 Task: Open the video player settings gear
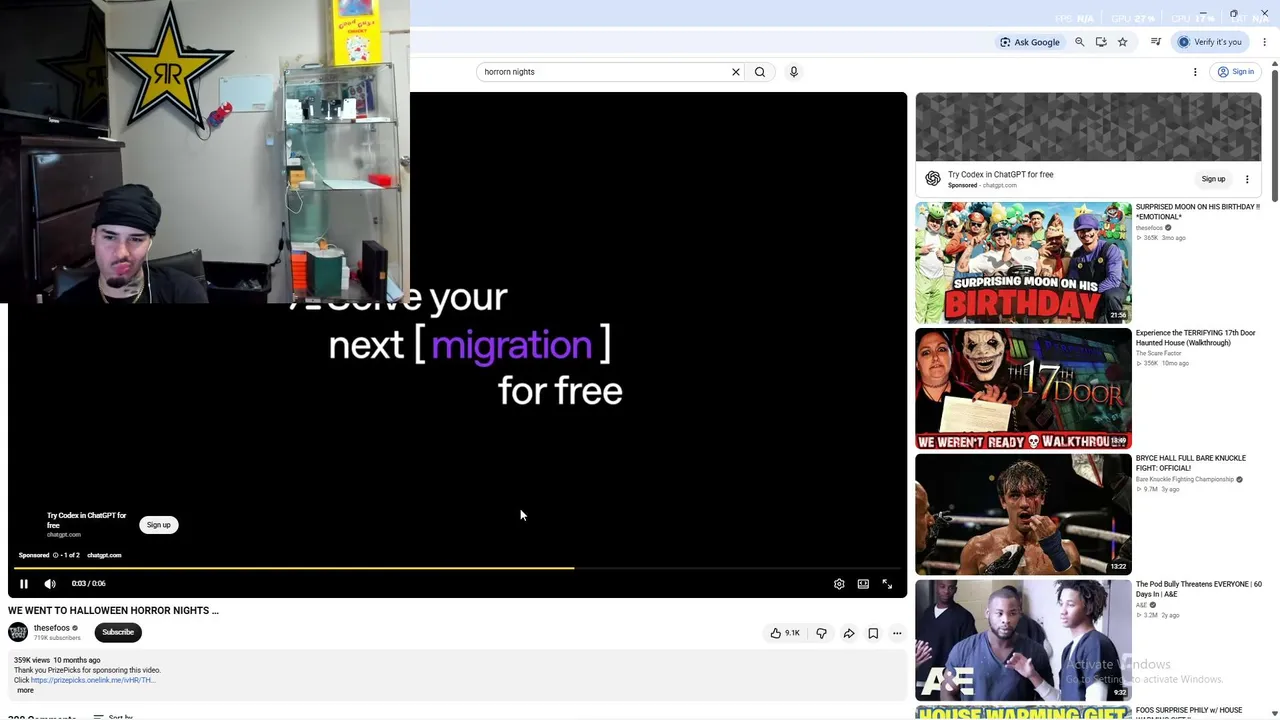coord(839,584)
